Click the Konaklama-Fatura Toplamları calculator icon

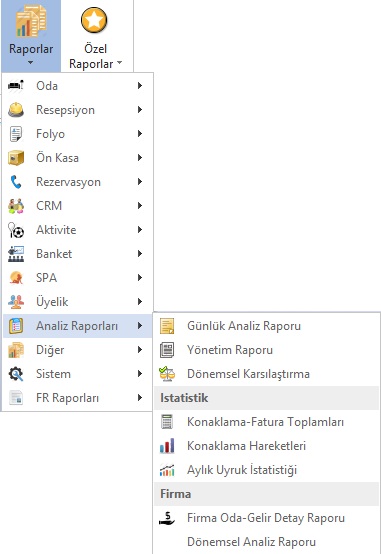[167, 422]
